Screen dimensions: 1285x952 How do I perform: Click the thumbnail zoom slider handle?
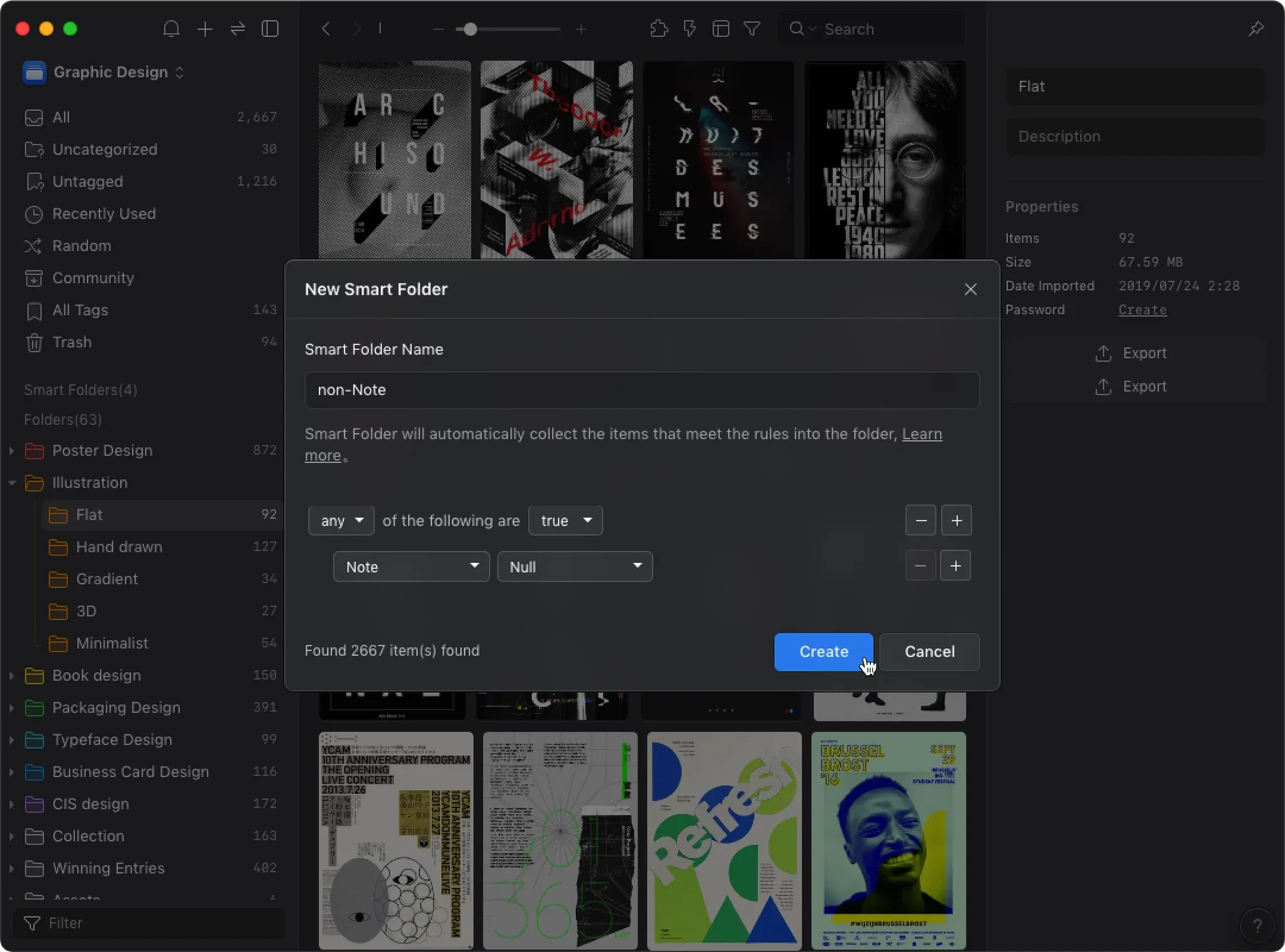click(x=470, y=29)
